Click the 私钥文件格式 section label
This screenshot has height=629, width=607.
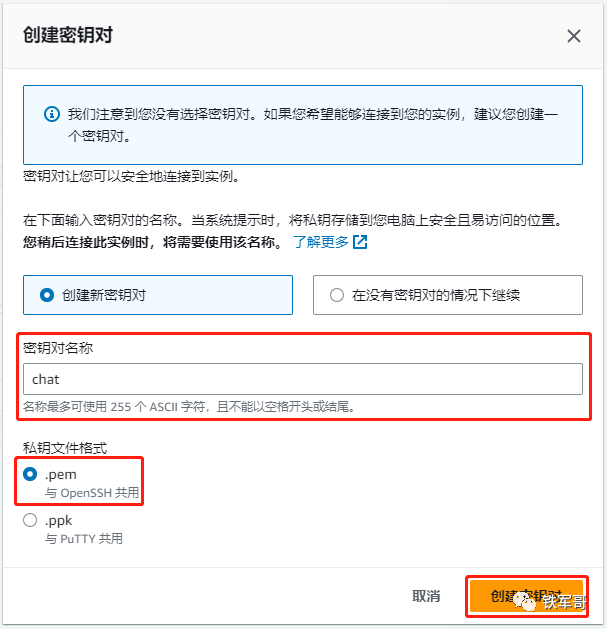coord(65,448)
